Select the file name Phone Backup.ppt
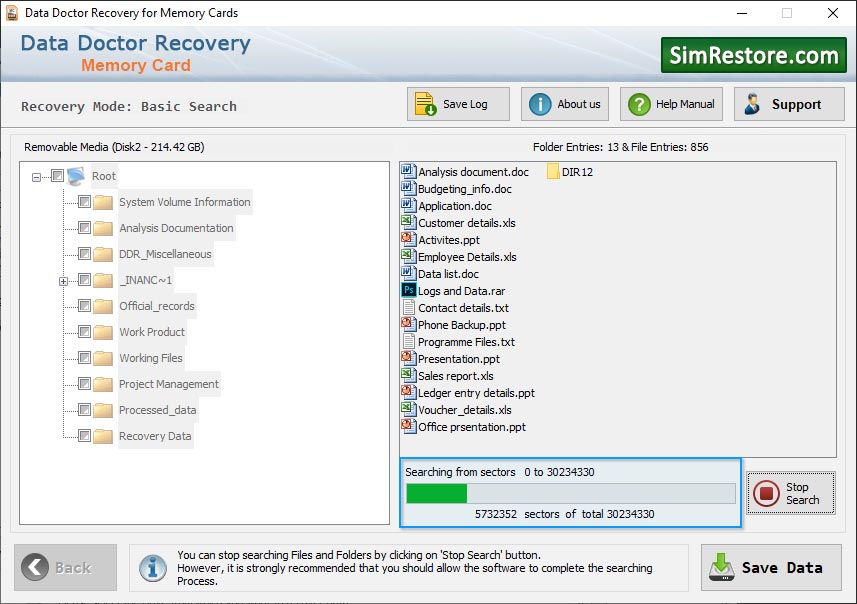Viewport: 857px width, 604px height. 462,325
